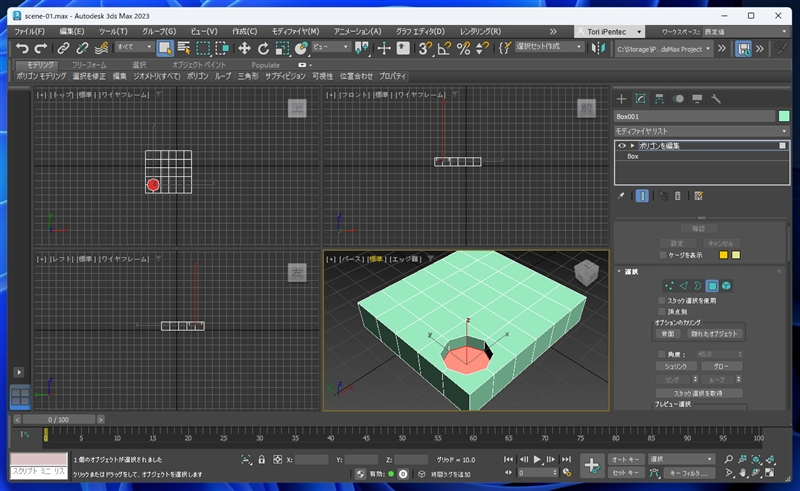Click Pin Stack icon
This screenshot has height=491, width=800.
coord(621,196)
